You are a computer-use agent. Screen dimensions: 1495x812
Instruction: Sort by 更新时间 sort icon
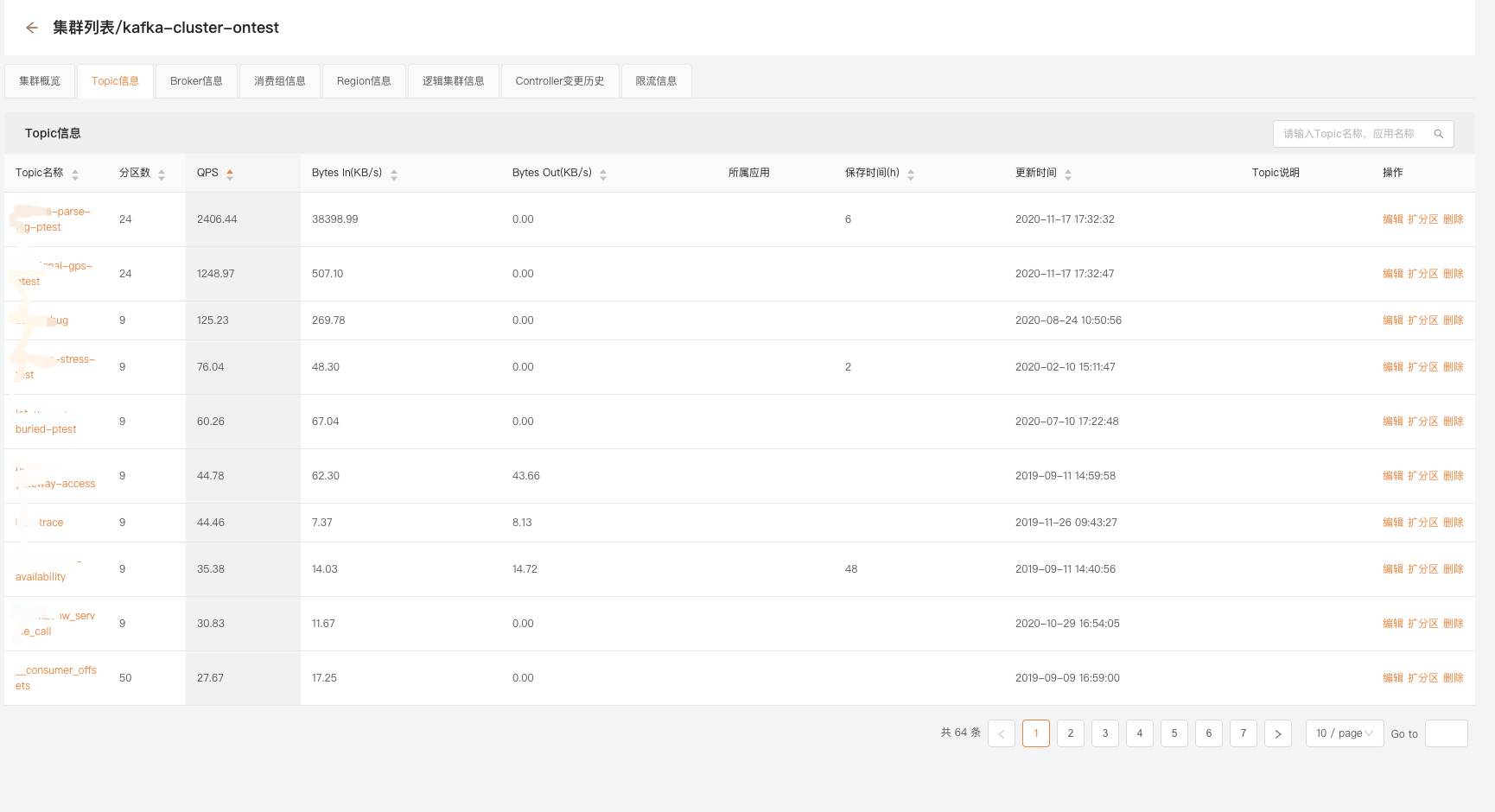(1068, 174)
